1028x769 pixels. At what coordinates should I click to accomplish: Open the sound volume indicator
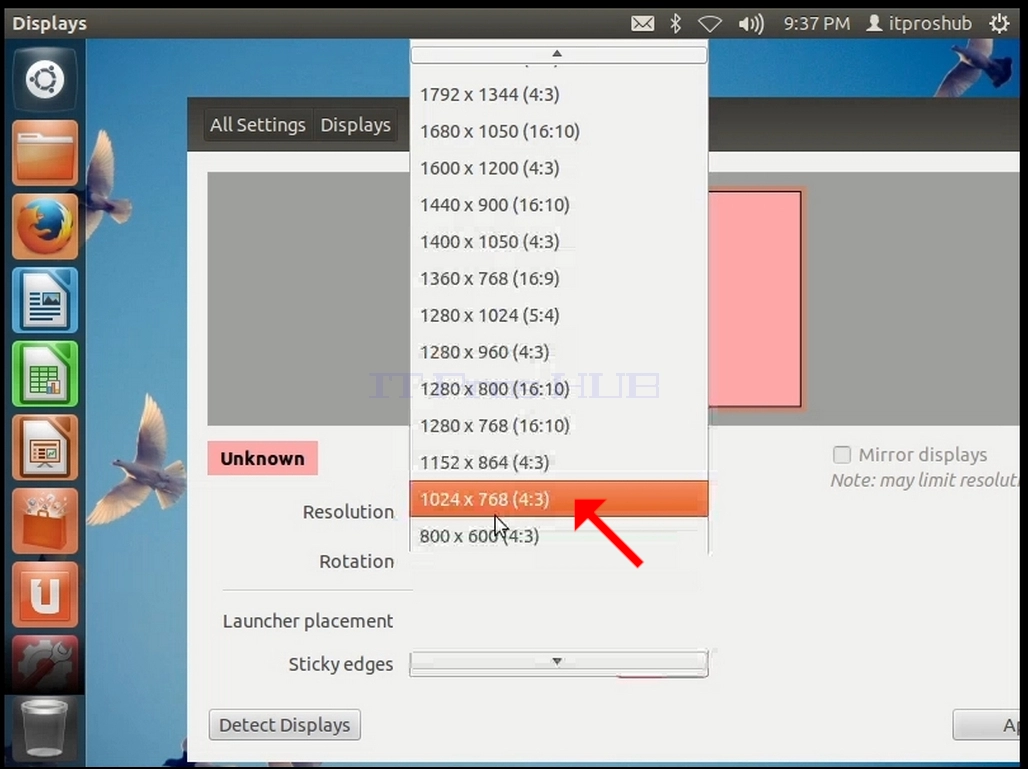pos(751,24)
